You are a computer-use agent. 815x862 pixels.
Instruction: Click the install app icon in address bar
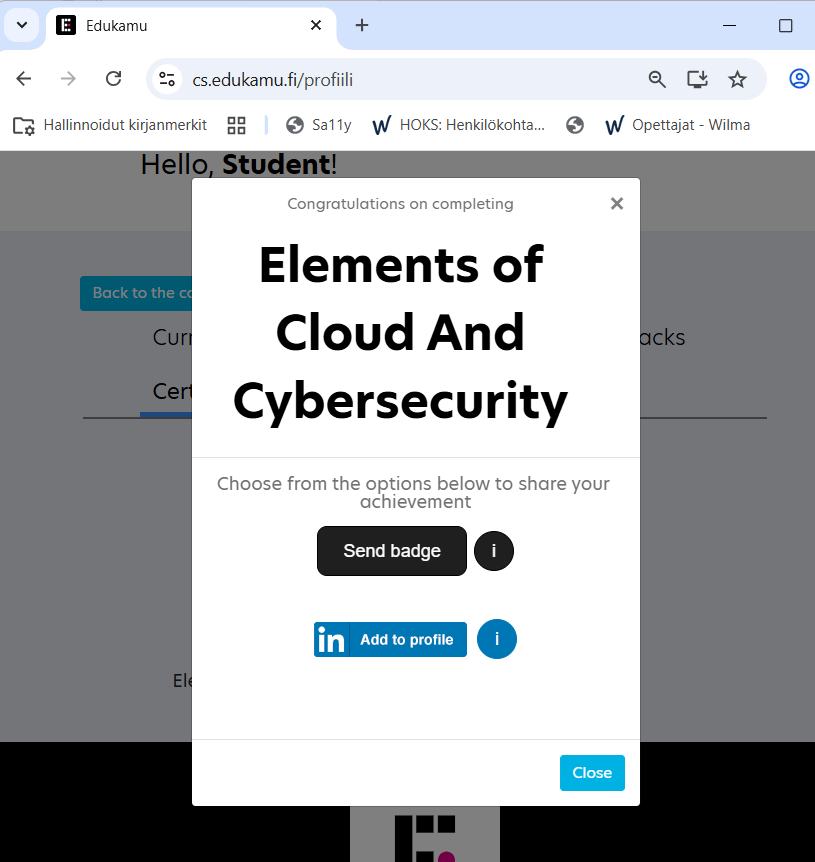697,79
